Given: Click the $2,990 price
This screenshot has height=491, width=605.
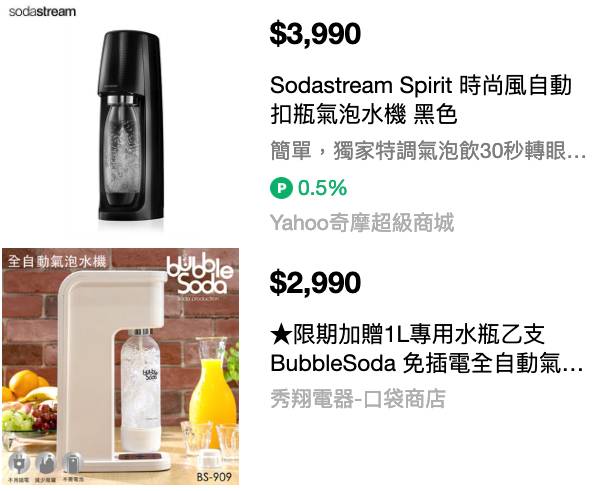Looking at the screenshot, I should (315, 282).
